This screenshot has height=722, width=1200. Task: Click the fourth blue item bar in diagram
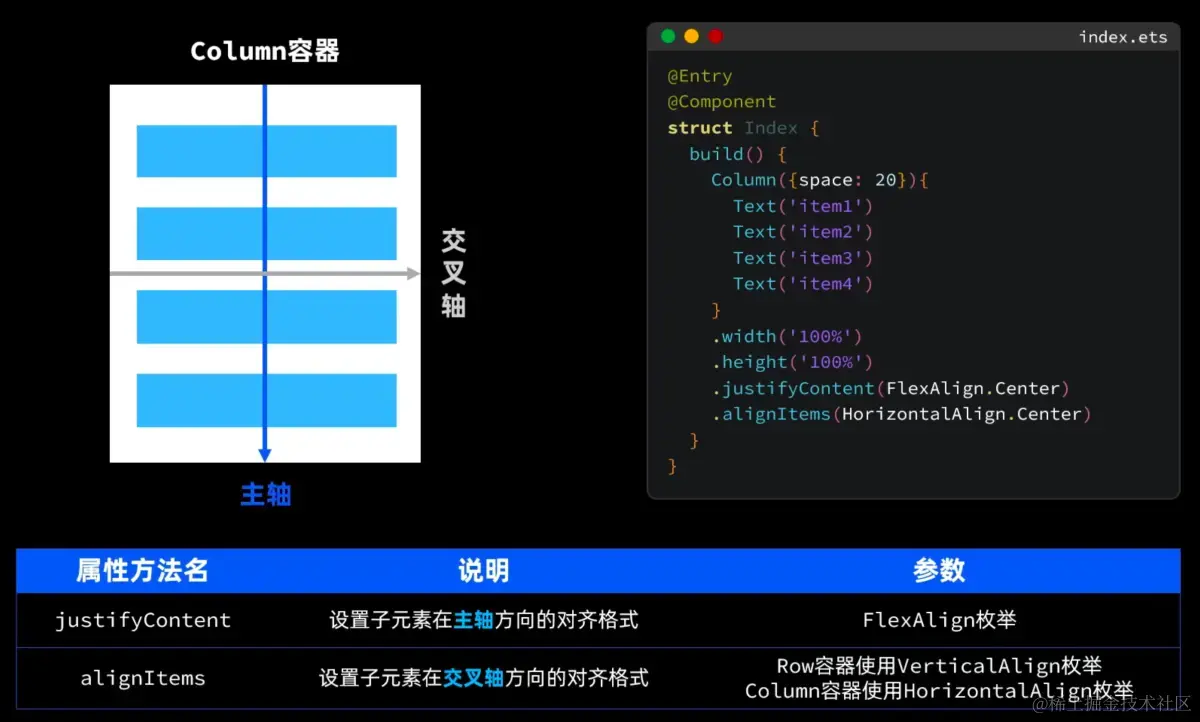pyautogui.click(x=266, y=400)
